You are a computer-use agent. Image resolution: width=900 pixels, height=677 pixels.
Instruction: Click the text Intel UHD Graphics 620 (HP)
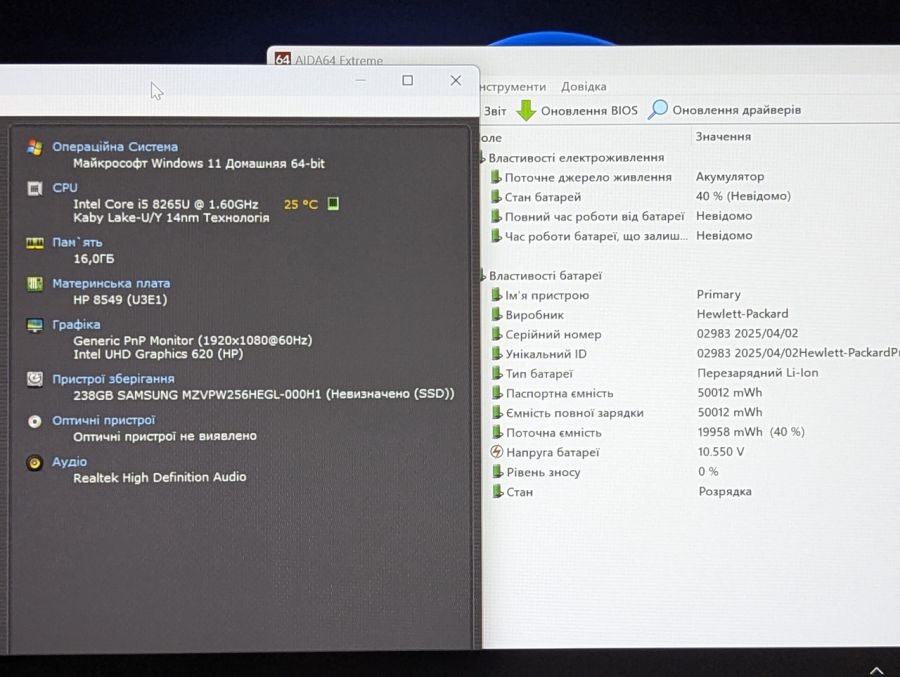tap(158, 354)
